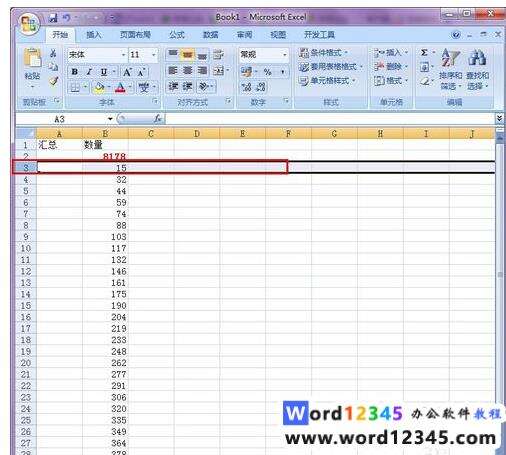This screenshot has height=455, width=506.
Task: Apply the Percent style icon
Action: [267, 72]
